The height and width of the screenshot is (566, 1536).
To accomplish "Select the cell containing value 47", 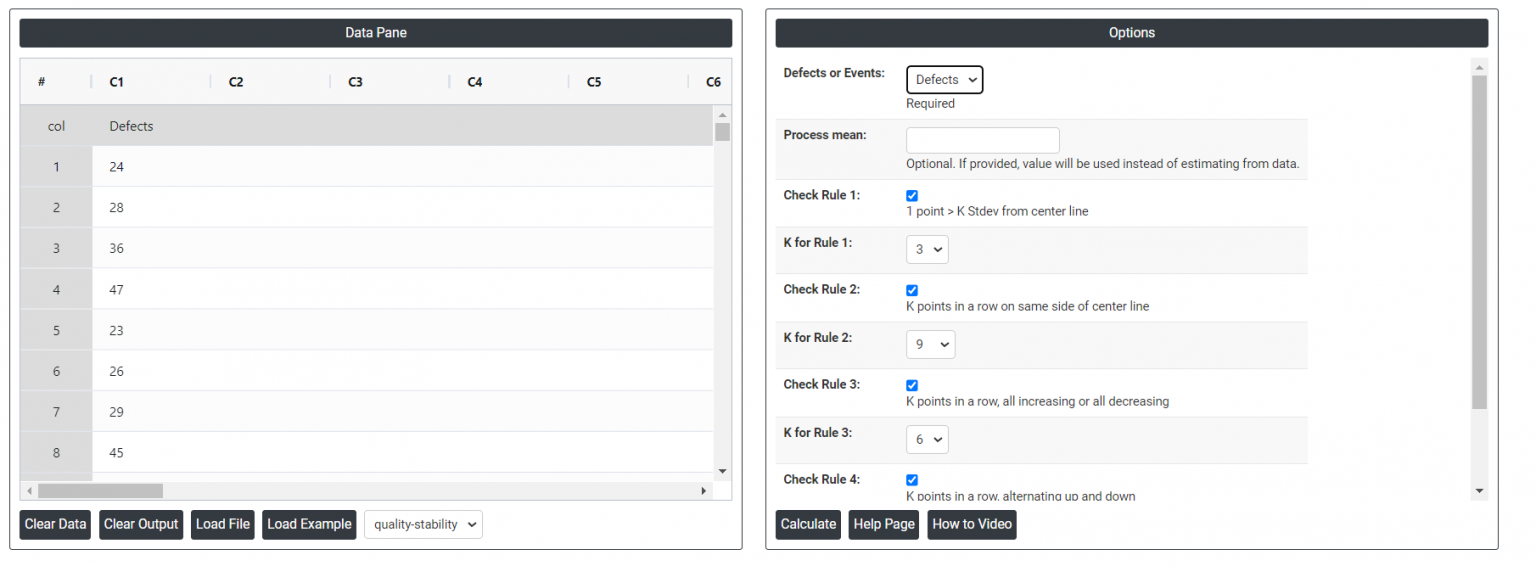I will [x=117, y=290].
